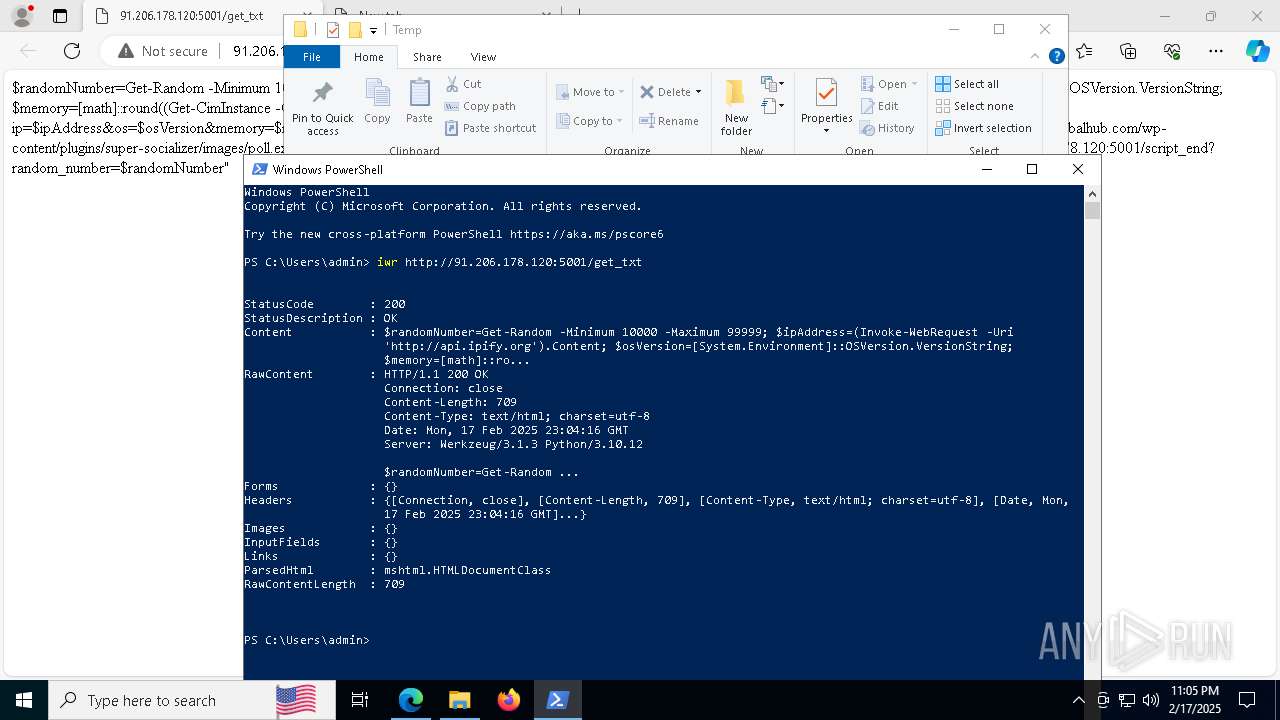
Task: Collapse the Explorer ribbon with chevron
Action: [1035, 57]
